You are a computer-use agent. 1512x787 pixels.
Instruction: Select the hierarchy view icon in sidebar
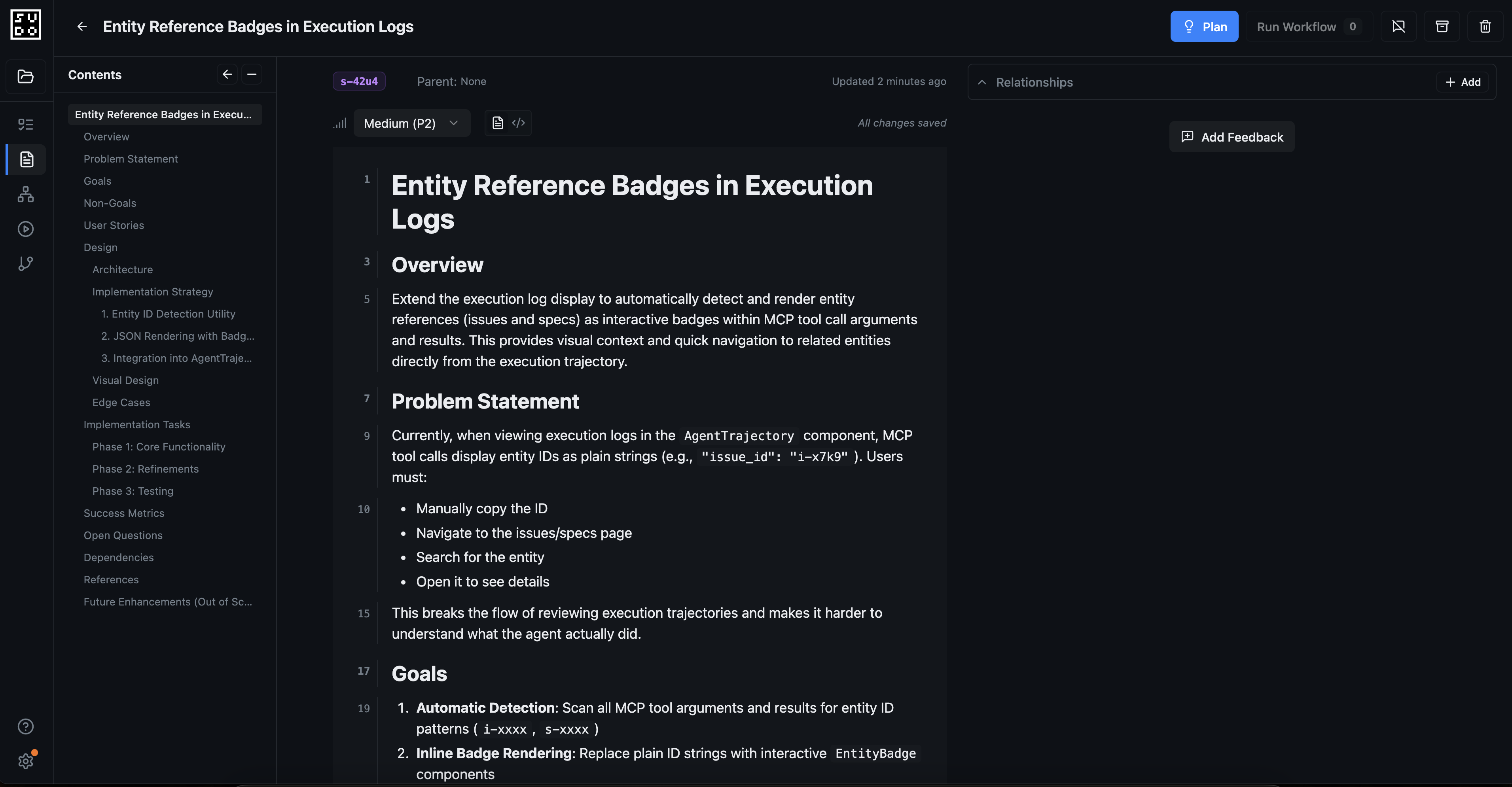(25, 194)
